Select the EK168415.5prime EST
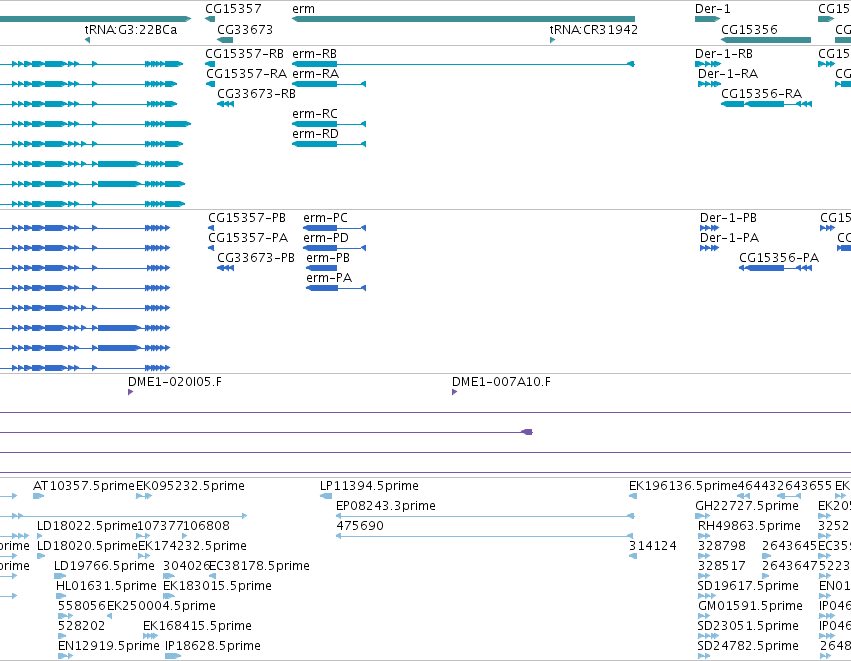This screenshot has width=851, height=661. (150, 636)
